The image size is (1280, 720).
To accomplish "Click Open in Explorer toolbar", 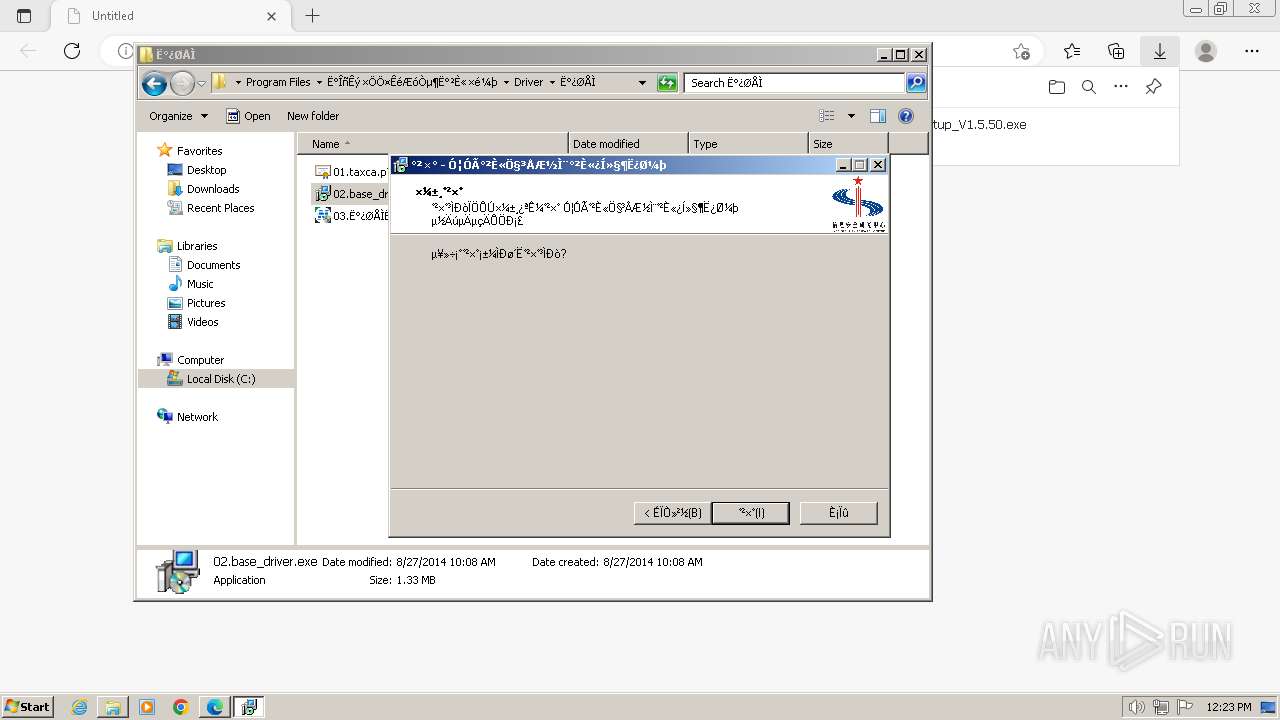I will pyautogui.click(x=248, y=116).
